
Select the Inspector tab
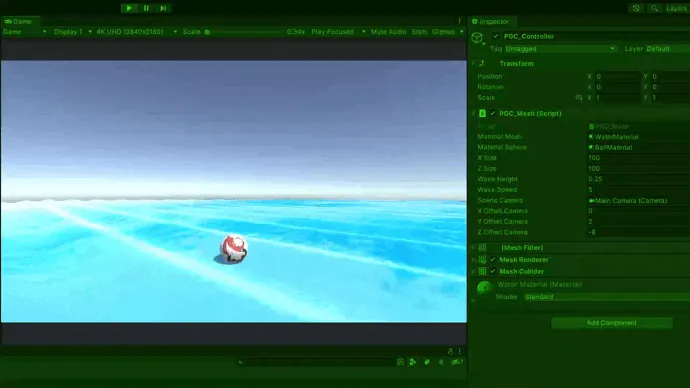point(490,21)
